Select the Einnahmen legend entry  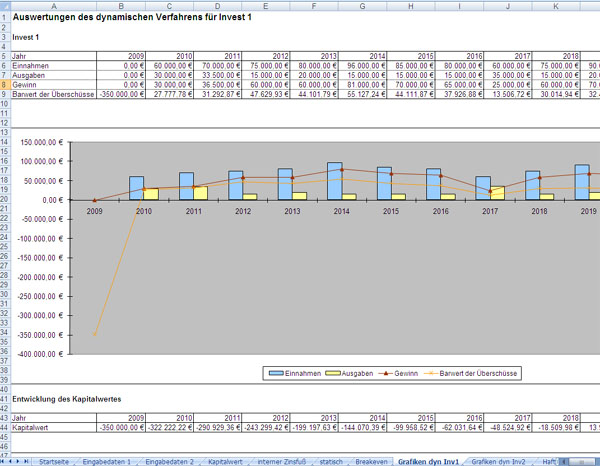click(x=295, y=373)
